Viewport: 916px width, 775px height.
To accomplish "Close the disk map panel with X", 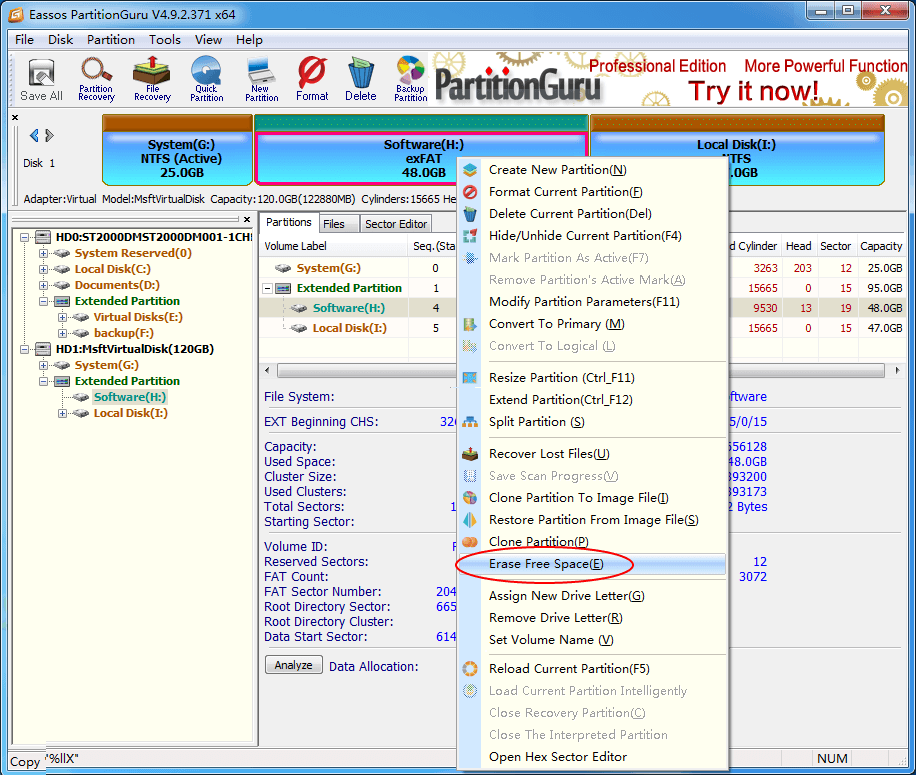I will point(15,117).
